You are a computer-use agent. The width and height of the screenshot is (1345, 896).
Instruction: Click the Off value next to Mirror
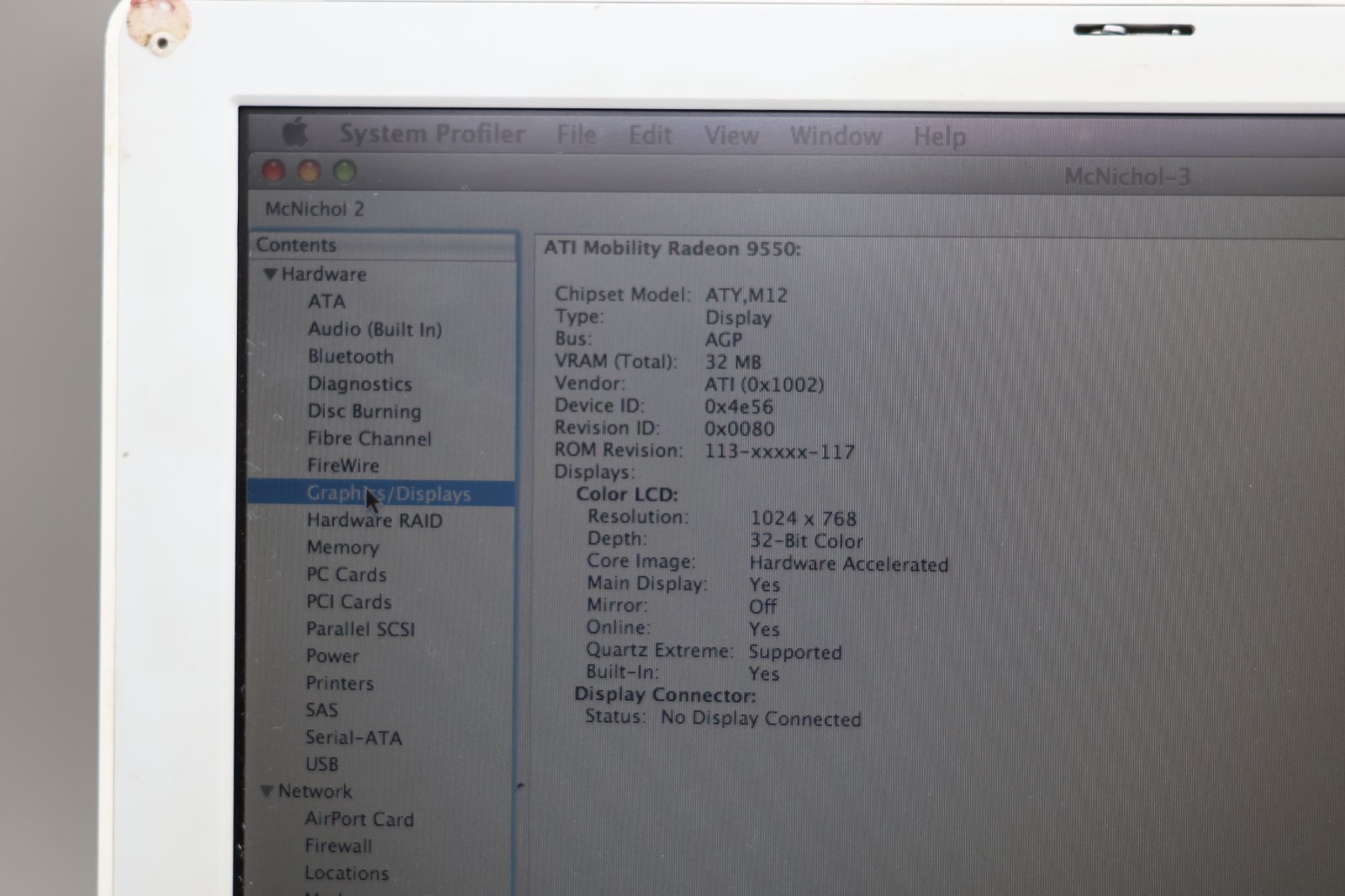(762, 606)
